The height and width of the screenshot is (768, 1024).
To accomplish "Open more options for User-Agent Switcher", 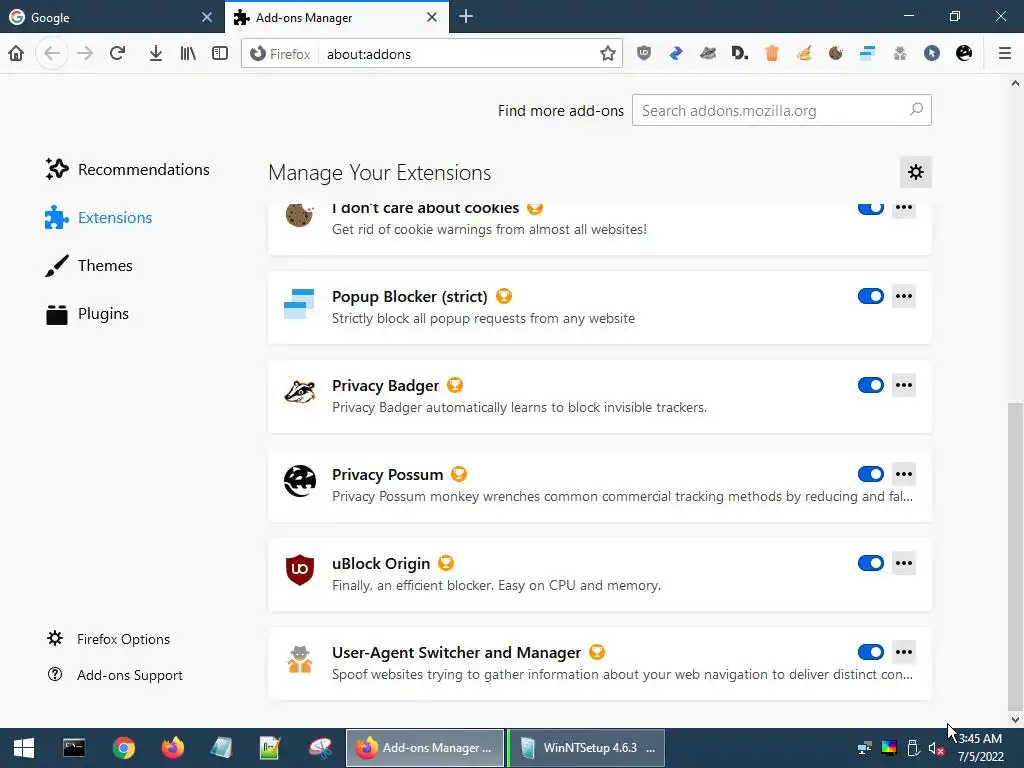I will coord(904,652).
